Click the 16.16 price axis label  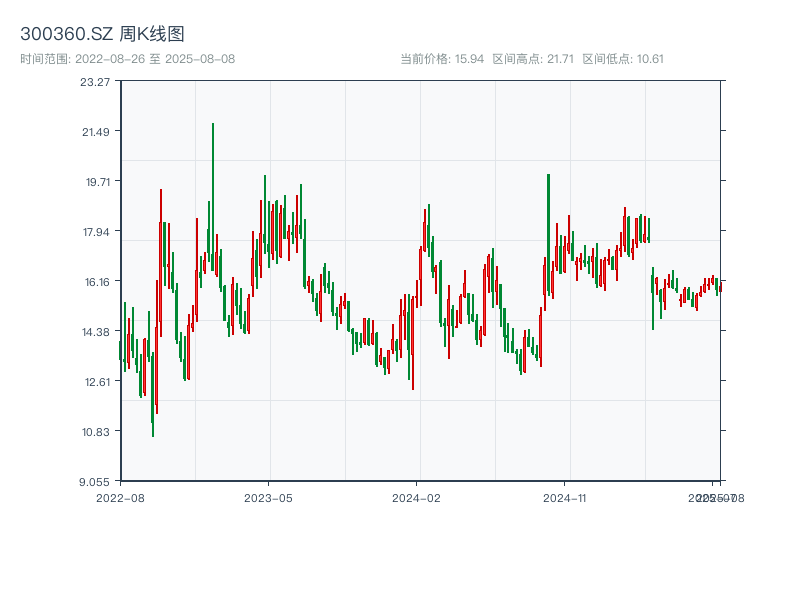pos(96,282)
